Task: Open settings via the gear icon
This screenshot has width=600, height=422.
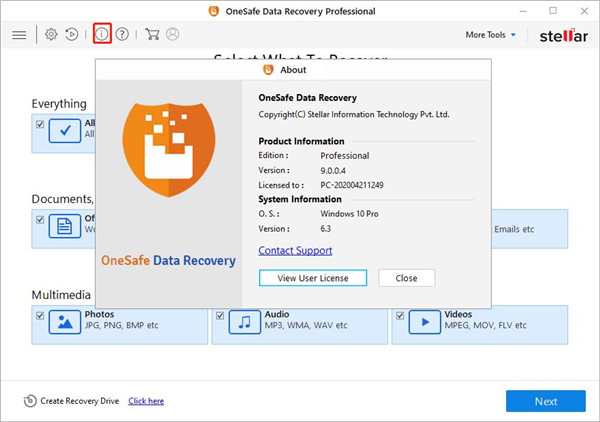Action: coord(51,34)
